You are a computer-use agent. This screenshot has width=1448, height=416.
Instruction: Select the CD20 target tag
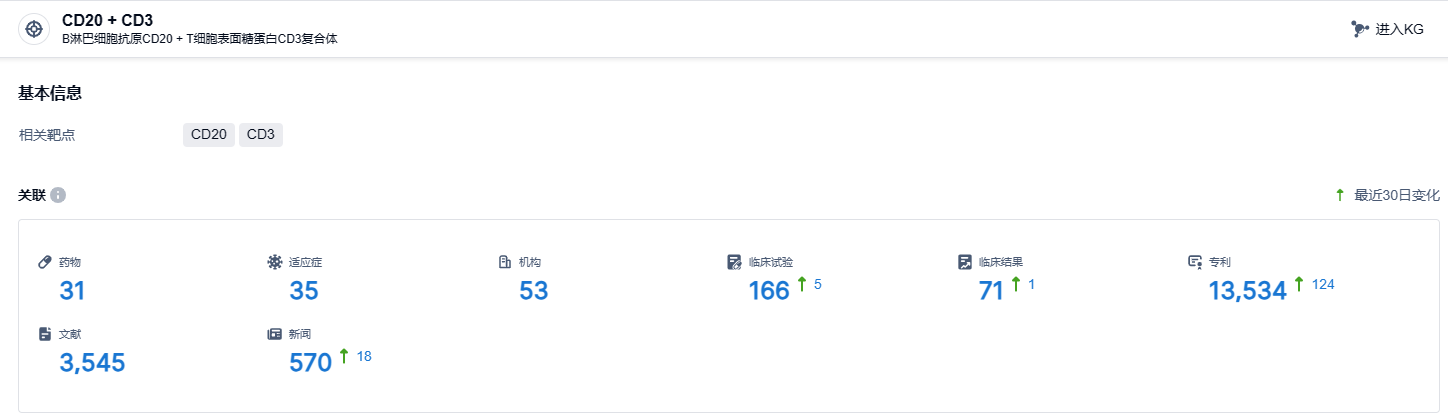(209, 135)
